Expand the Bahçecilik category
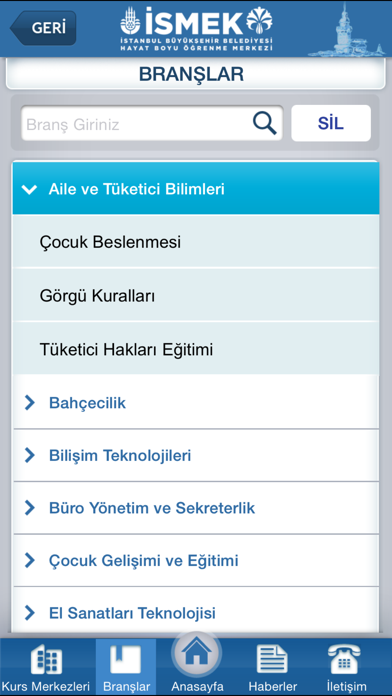The width and height of the screenshot is (392, 696). point(196,403)
